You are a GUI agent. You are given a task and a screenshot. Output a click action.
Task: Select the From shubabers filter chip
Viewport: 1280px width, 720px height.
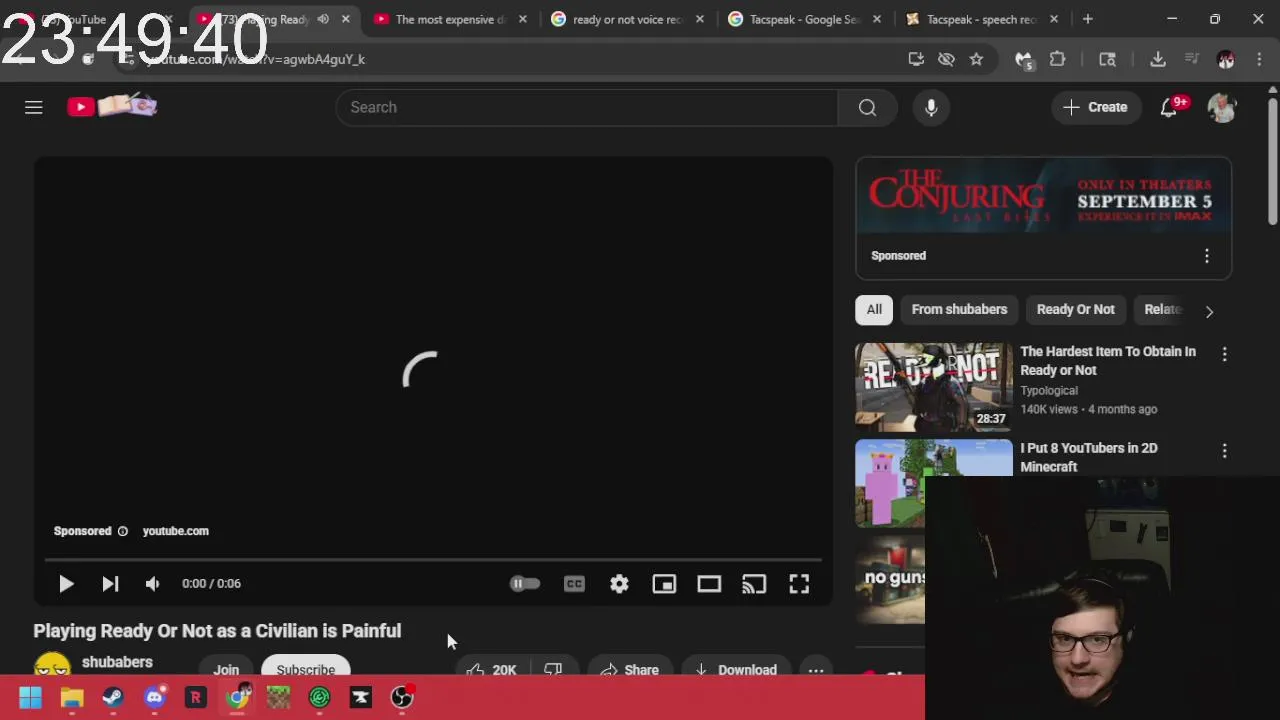pos(959,310)
